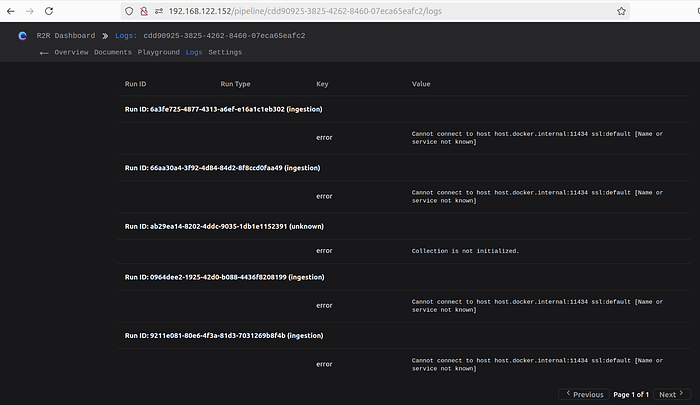700x405 pixels.
Task: Switch to the Documents tab
Action: click(112, 52)
